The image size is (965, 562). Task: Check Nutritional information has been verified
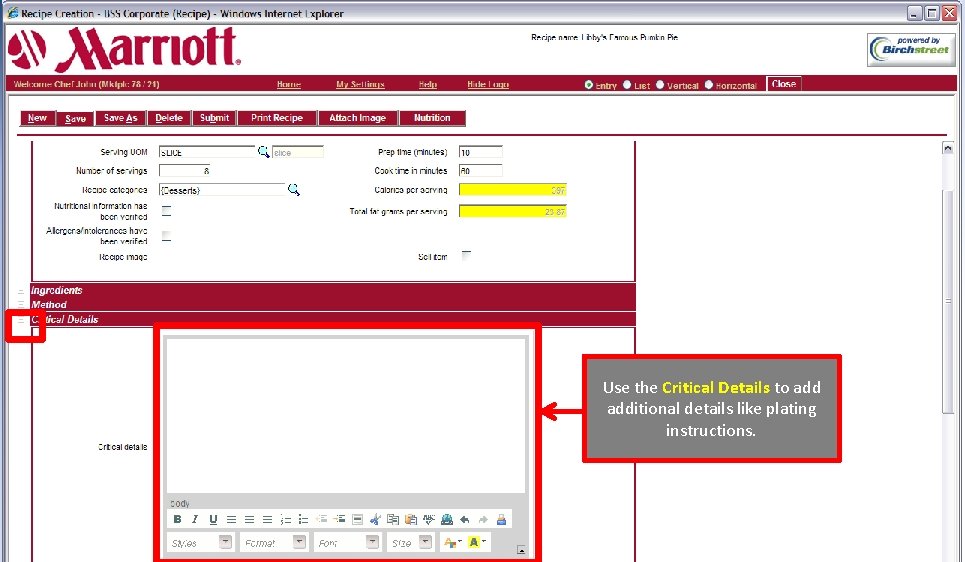click(x=166, y=211)
